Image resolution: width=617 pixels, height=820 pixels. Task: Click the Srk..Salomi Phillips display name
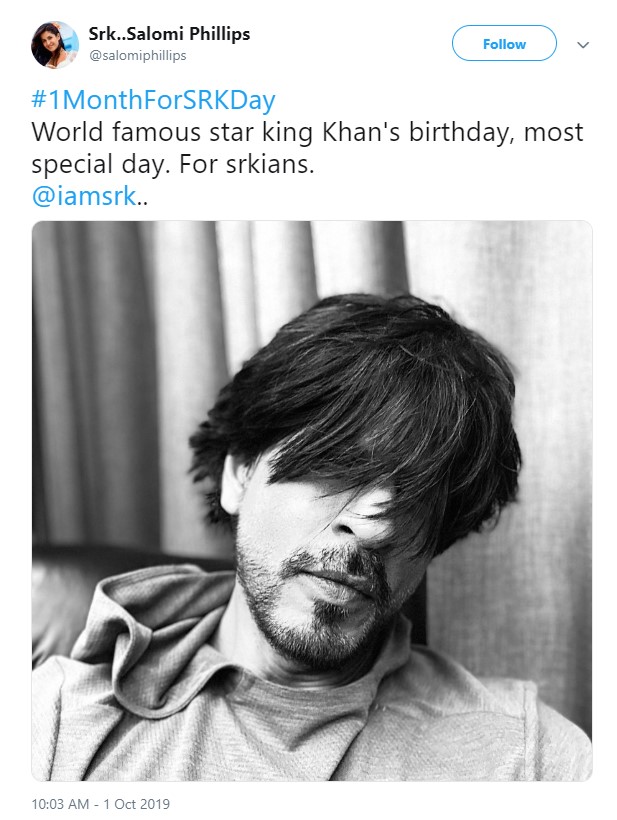(x=169, y=35)
